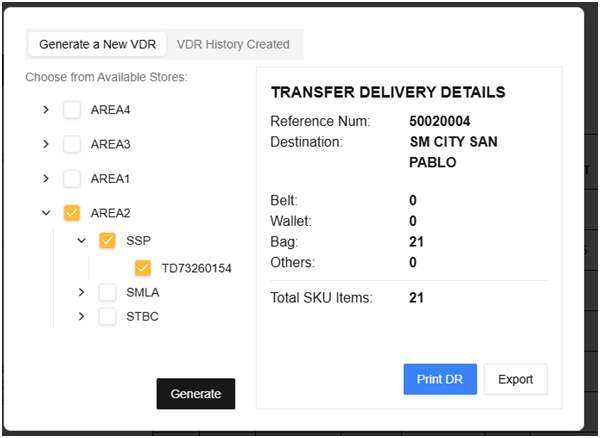Expand the AREA3 tree node
This screenshot has height=438, width=600.
pos(46,144)
